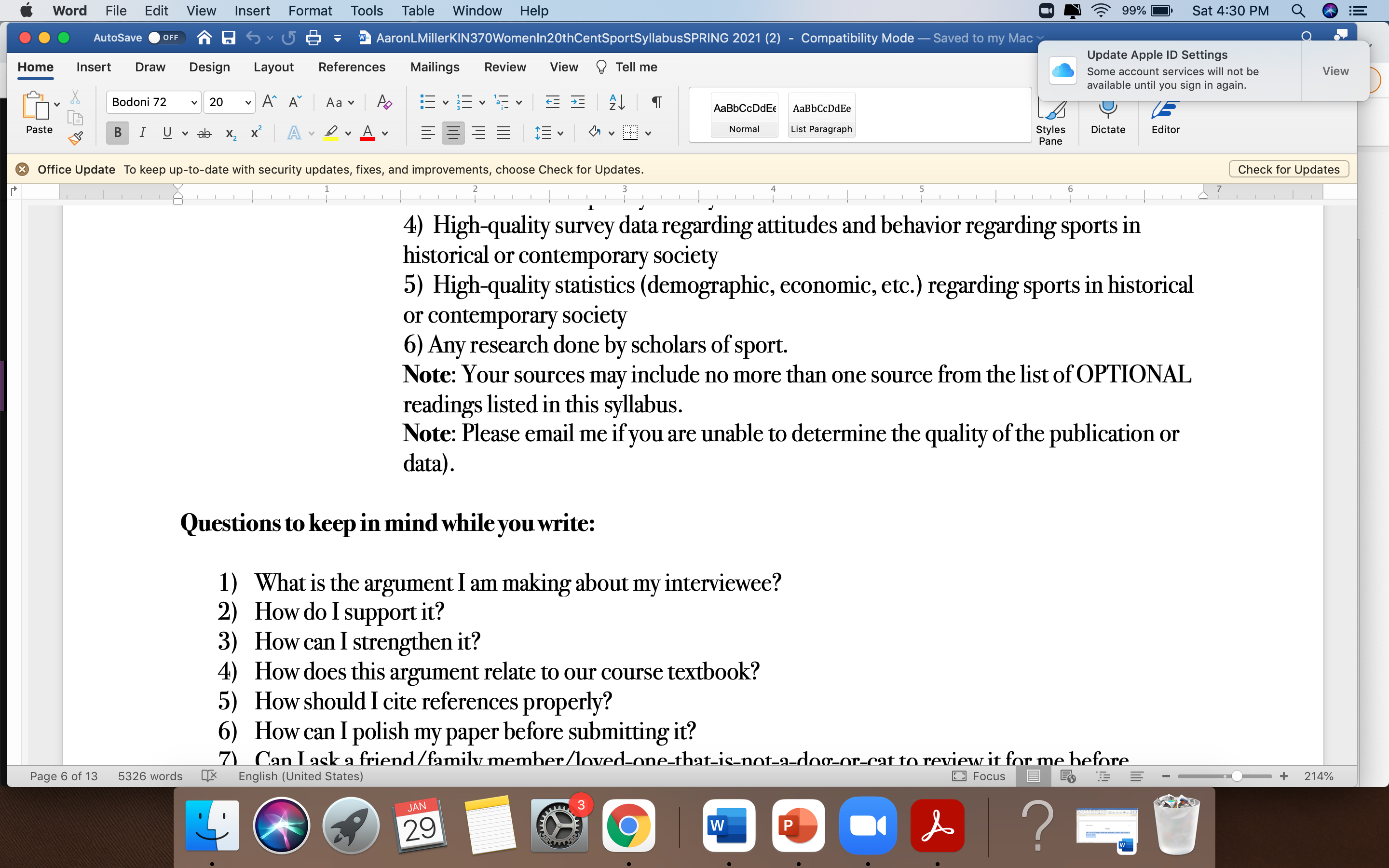Justify the text
Image resolution: width=1389 pixels, height=868 pixels.
504,133
